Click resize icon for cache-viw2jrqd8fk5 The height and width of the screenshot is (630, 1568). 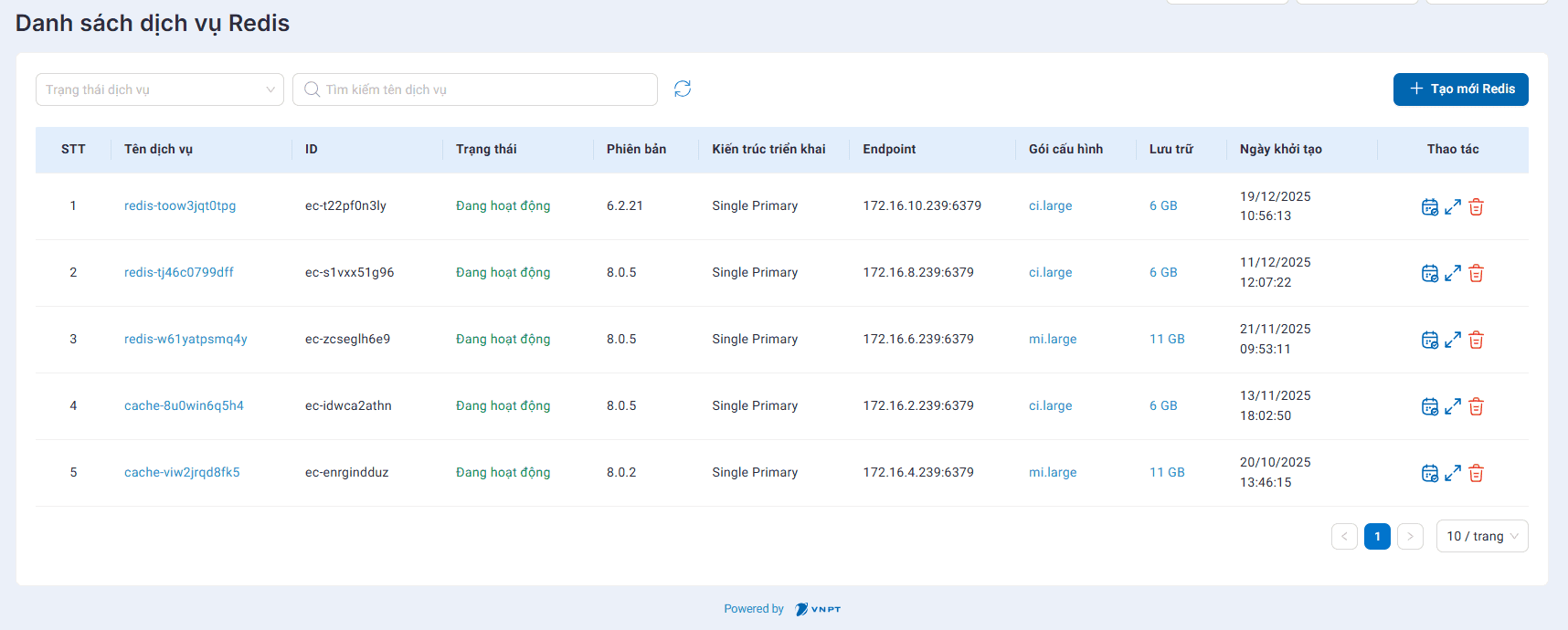1453,473
